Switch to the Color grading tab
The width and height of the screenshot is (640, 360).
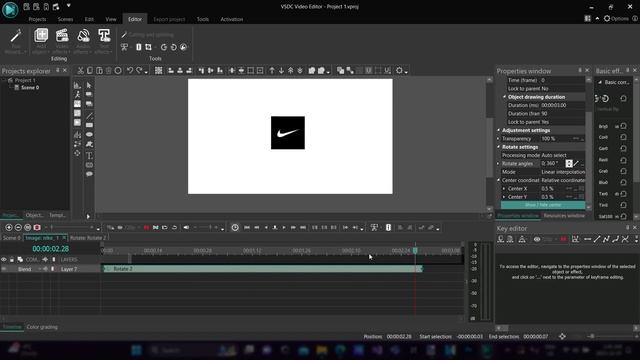pyautogui.click(x=42, y=327)
